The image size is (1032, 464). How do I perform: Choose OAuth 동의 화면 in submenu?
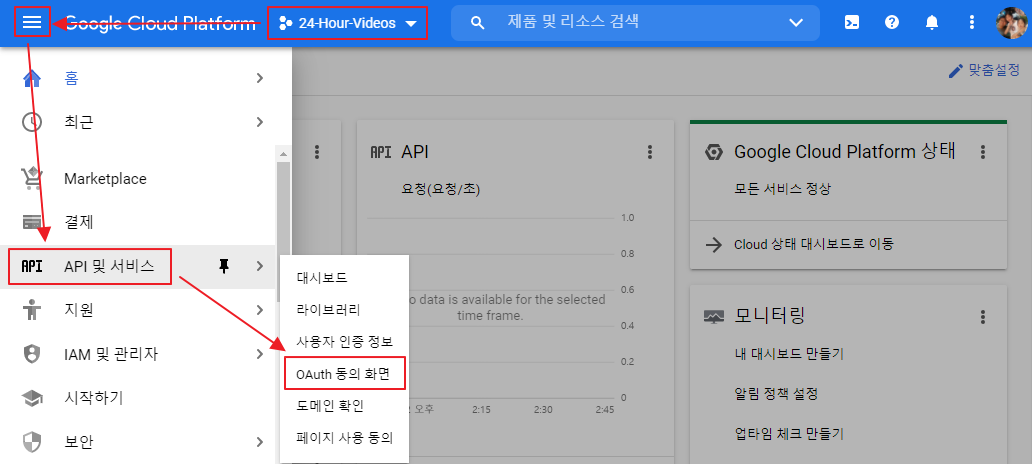[344, 374]
